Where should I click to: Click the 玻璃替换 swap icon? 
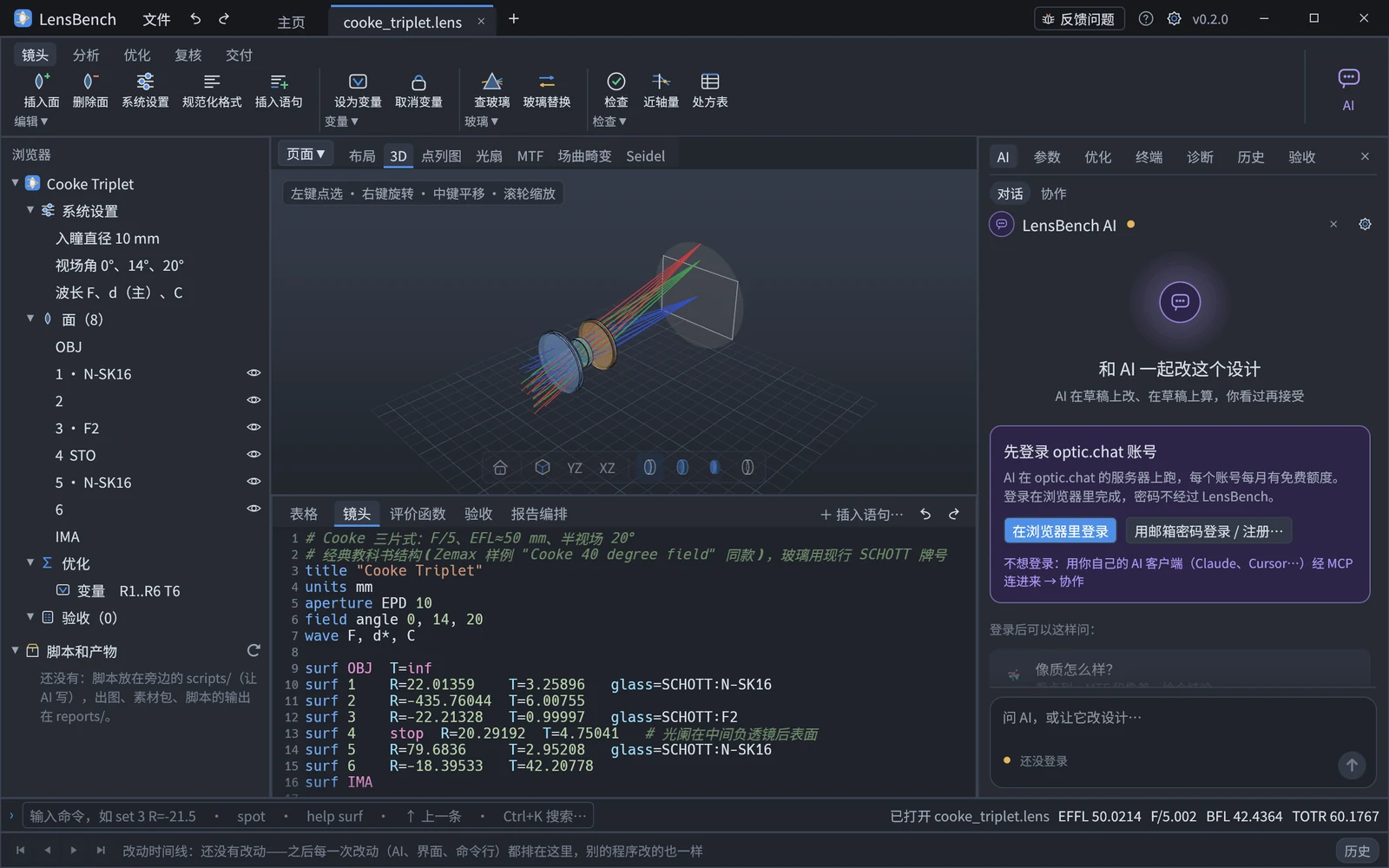tap(546, 82)
